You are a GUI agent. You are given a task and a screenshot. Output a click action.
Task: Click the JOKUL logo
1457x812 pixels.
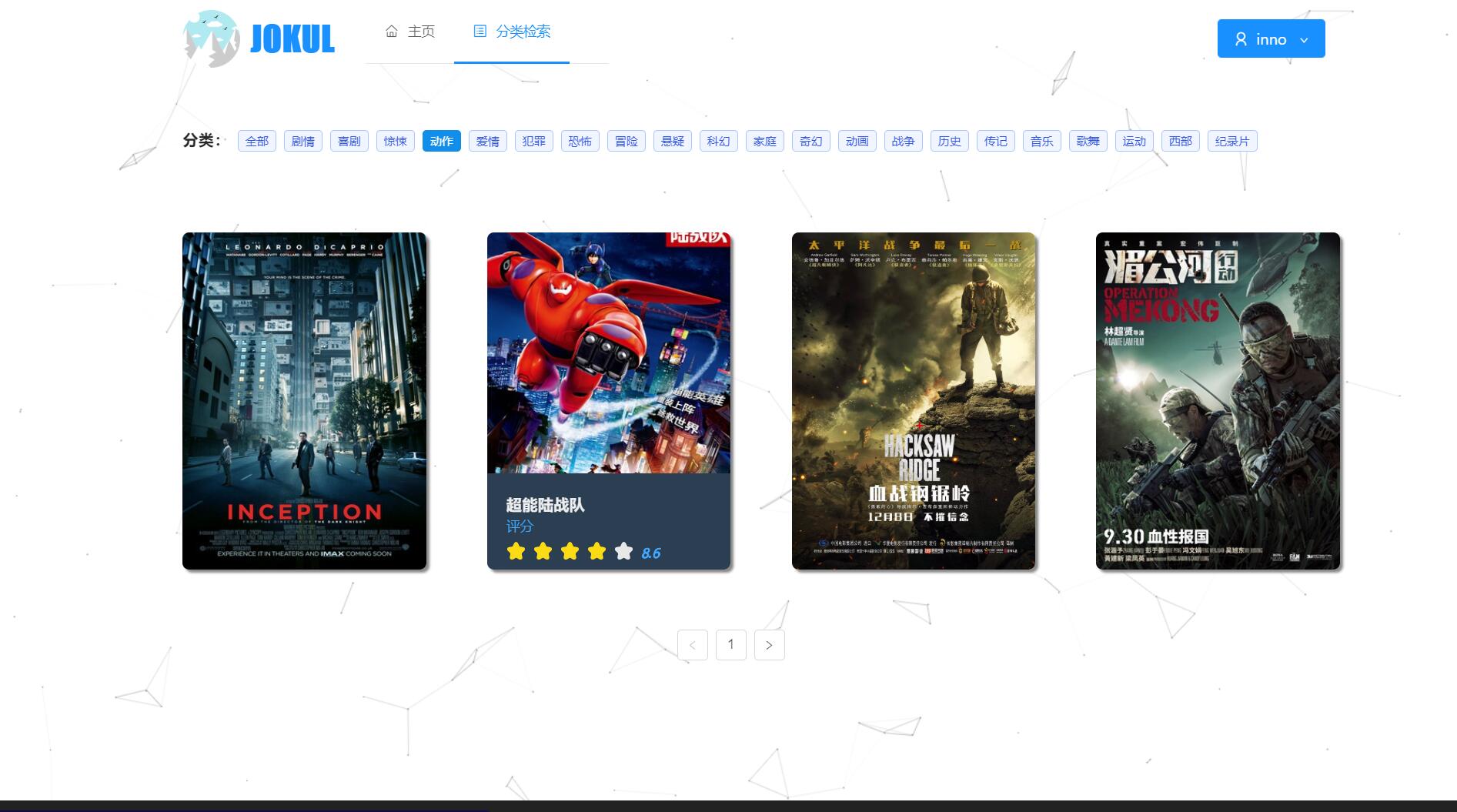(259, 38)
